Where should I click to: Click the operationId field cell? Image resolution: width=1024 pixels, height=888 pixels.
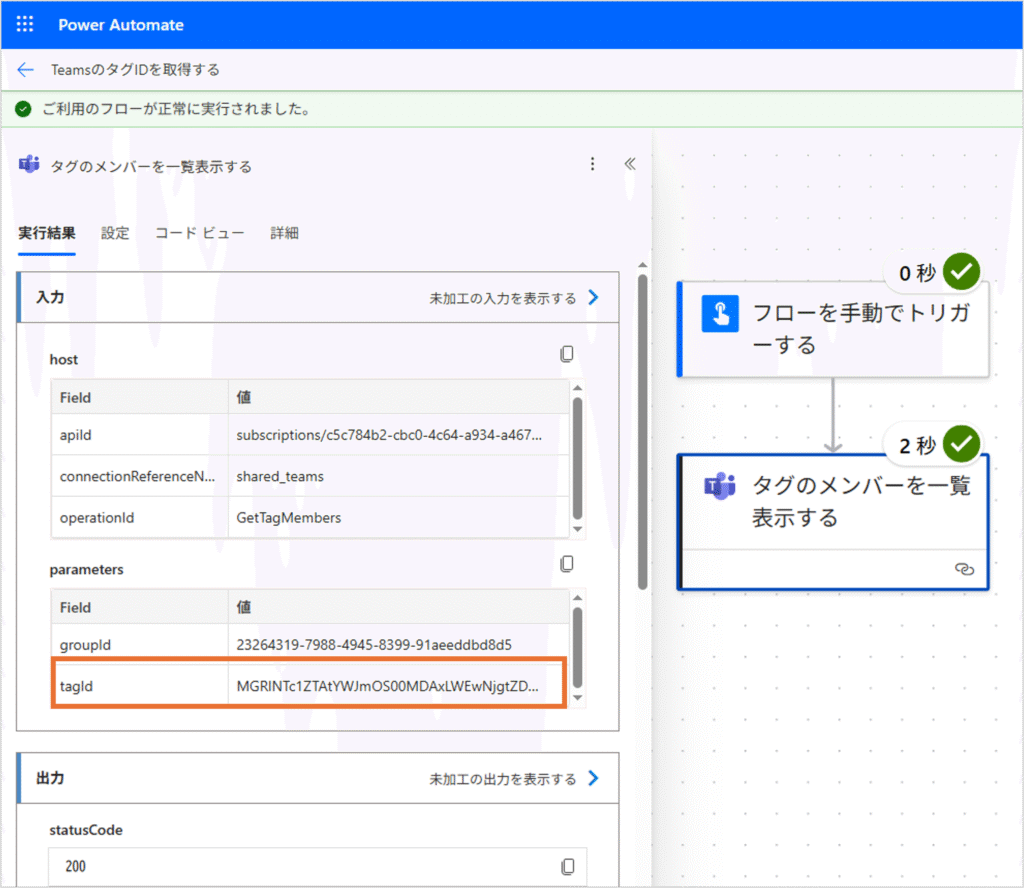140,517
